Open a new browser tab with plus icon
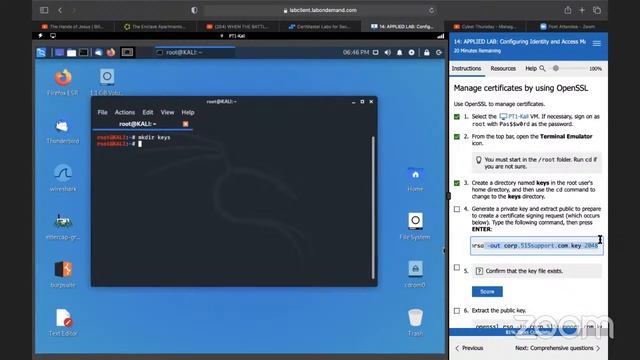Viewport: 640px width, 360px height. tap(582, 10)
